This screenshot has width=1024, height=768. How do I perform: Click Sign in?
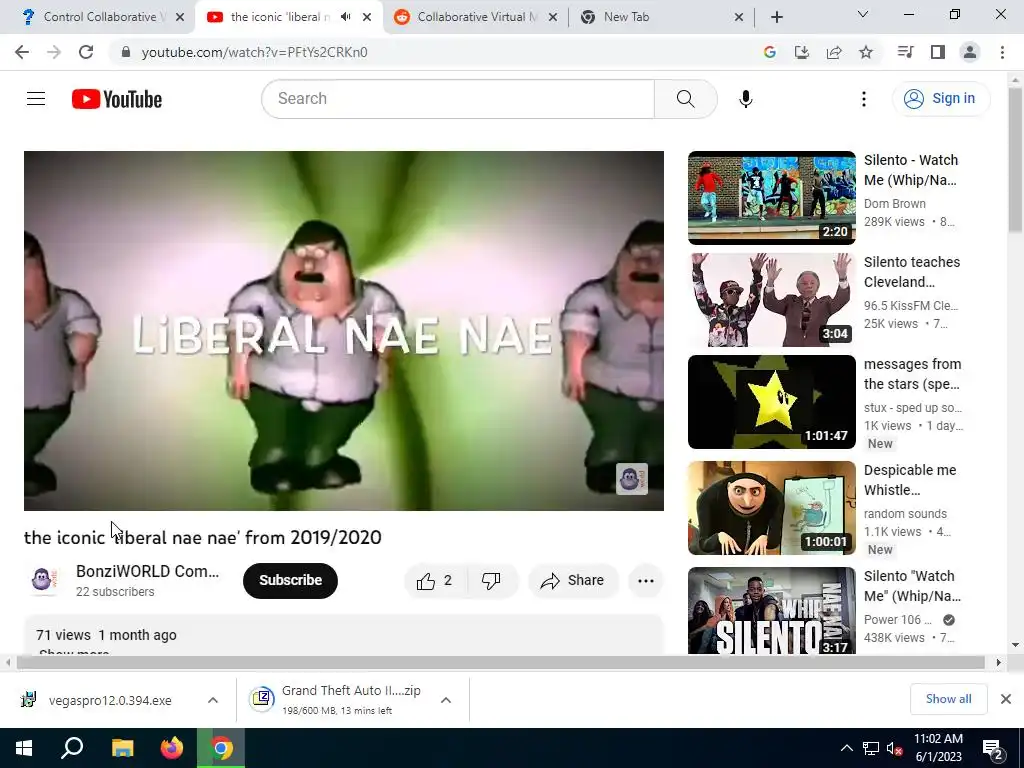click(x=941, y=99)
